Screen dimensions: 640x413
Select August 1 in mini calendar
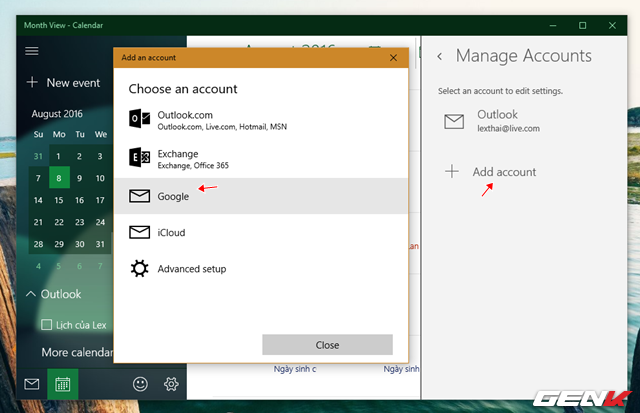pyautogui.click(x=59, y=156)
